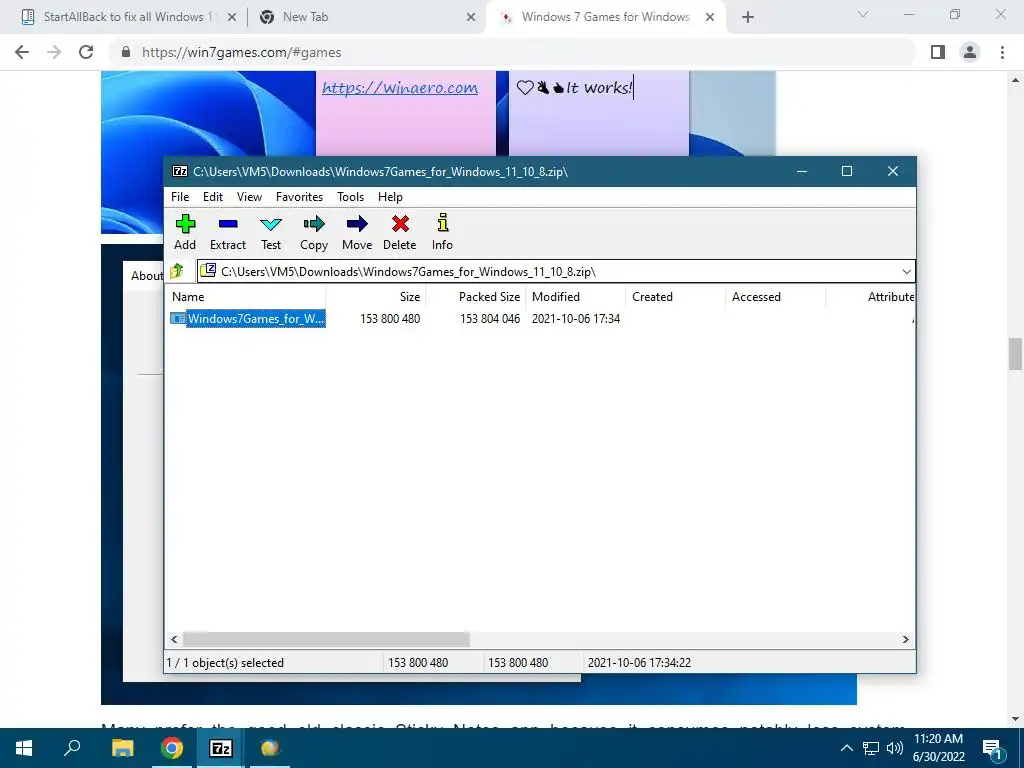Viewport: 1024px width, 768px height.
Task: Close the New Tab tab
Action: pyautogui.click(x=471, y=18)
